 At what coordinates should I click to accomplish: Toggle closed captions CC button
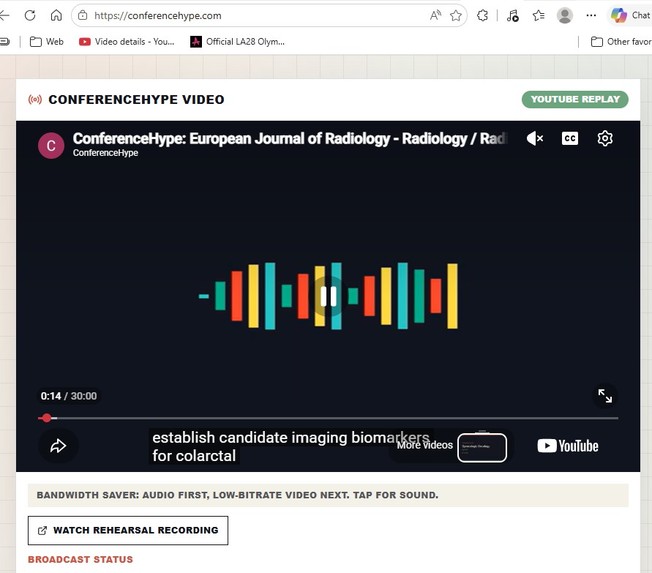pyautogui.click(x=570, y=138)
